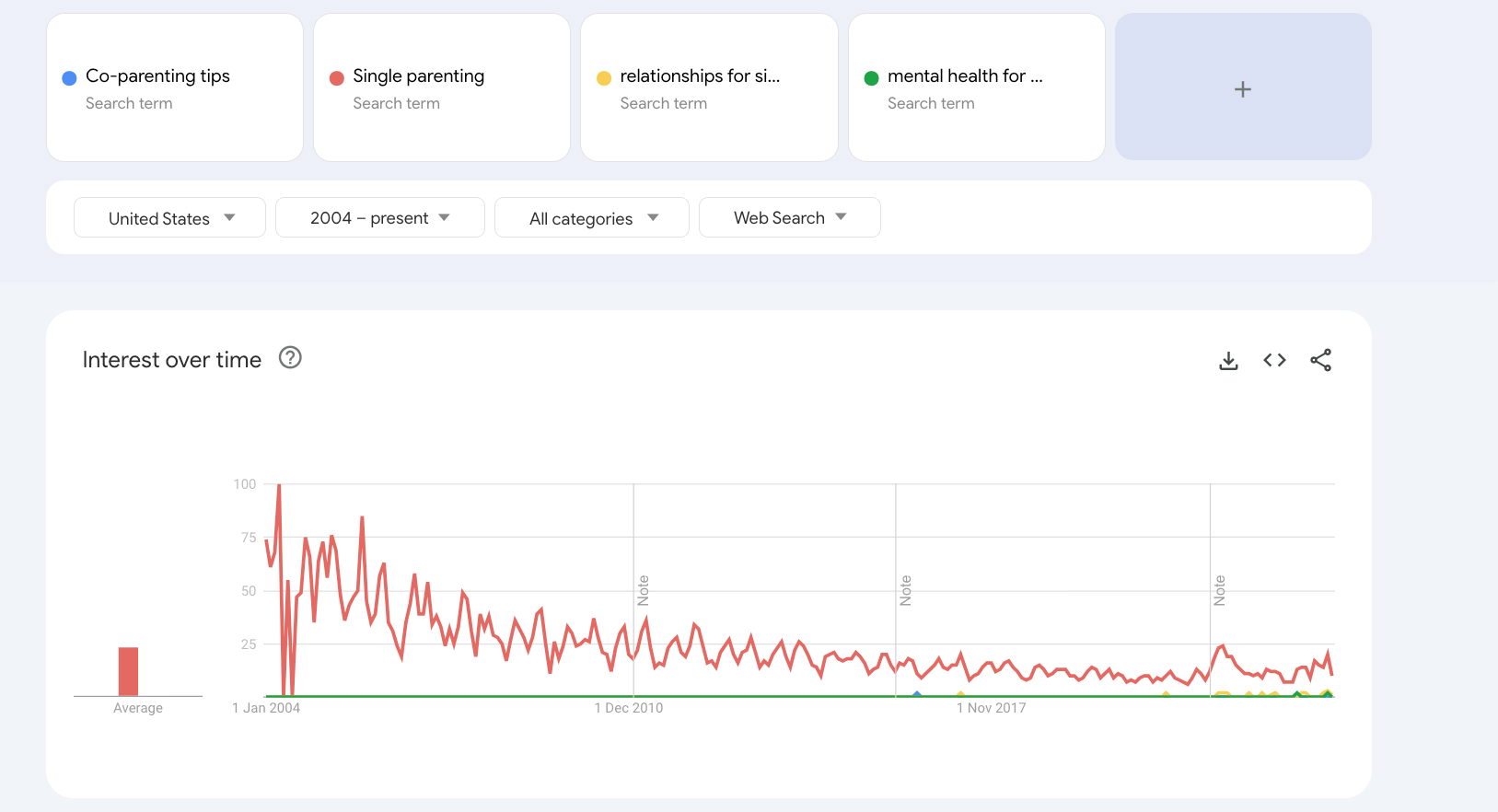Open the United States region dropdown
The width and height of the screenshot is (1498, 812).
point(169,218)
